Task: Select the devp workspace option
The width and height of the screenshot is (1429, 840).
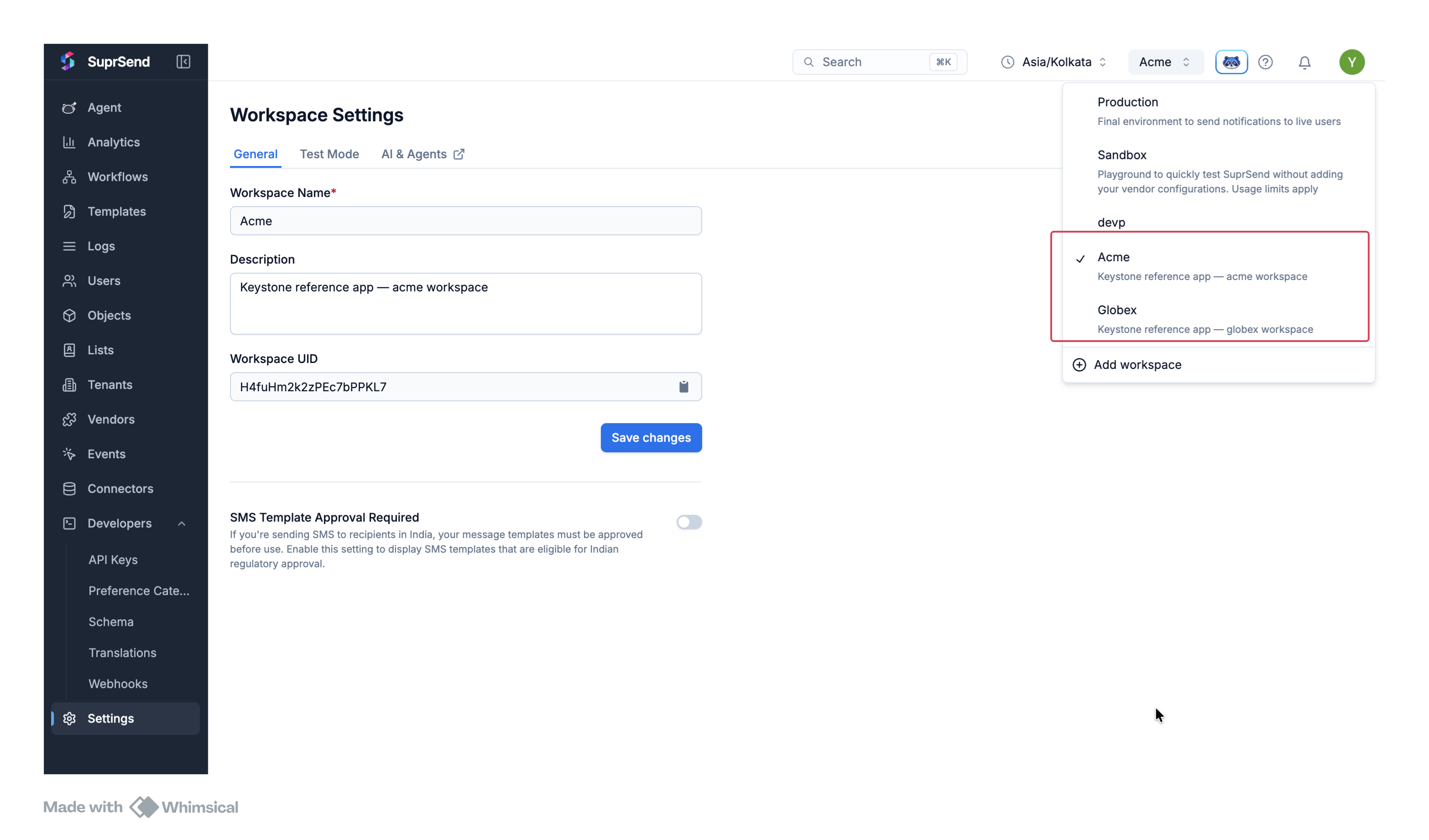Action: pyautogui.click(x=1218, y=222)
